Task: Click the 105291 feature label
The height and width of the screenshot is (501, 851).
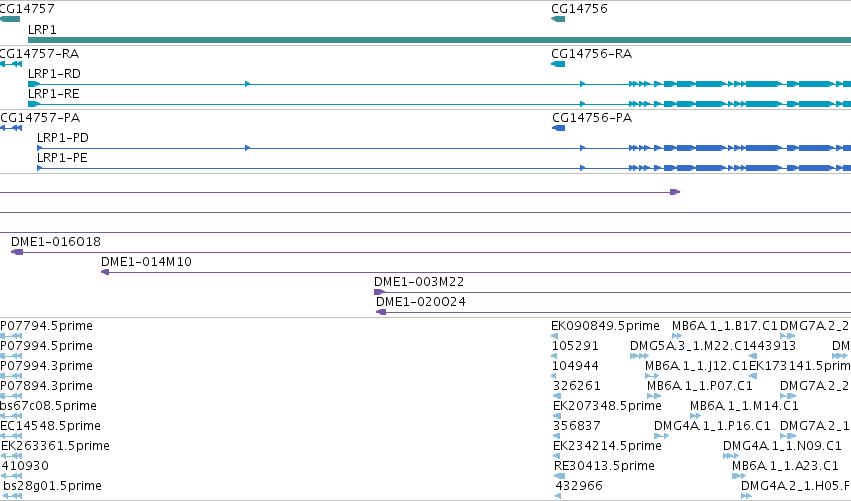Action: tap(575, 346)
